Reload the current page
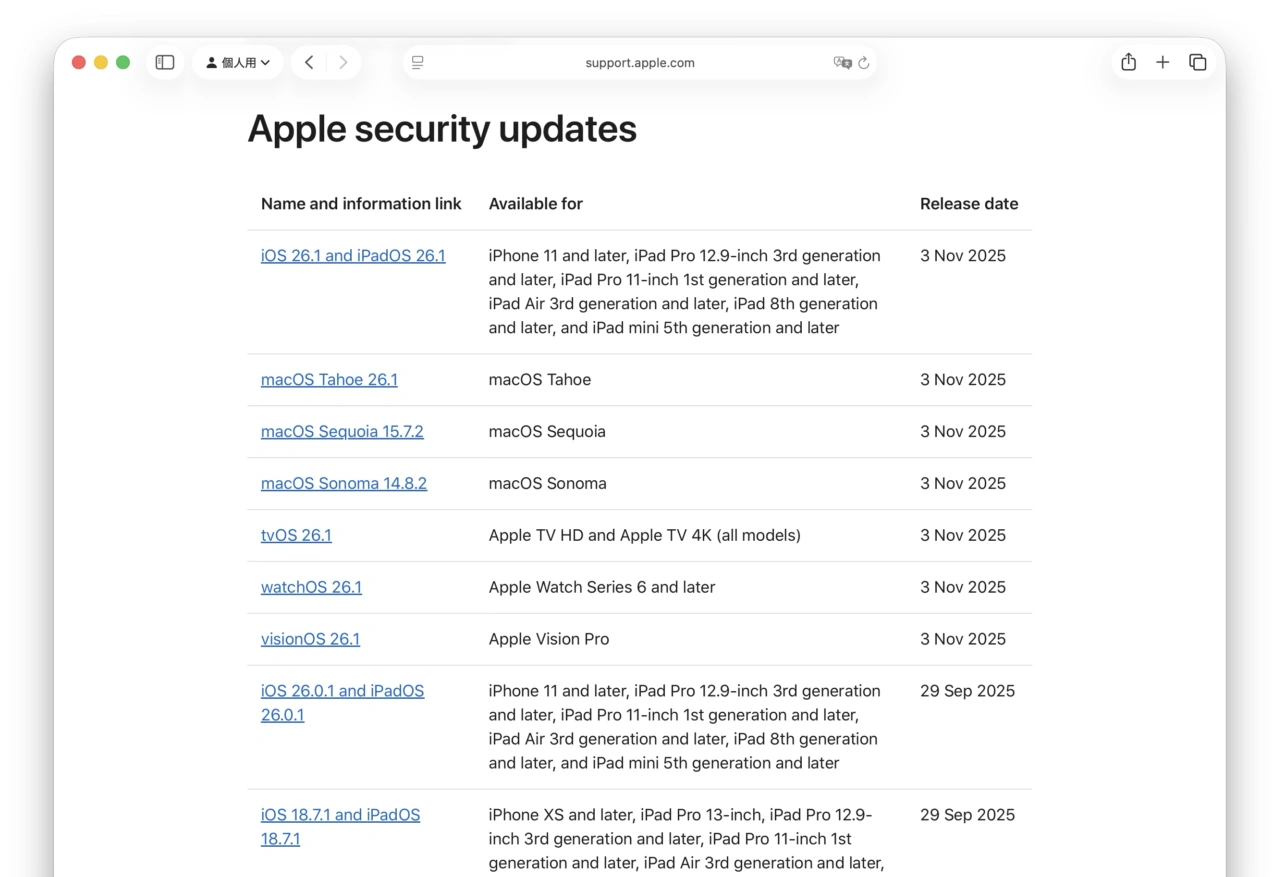Screen dimensions: 1280x877 [864, 62]
